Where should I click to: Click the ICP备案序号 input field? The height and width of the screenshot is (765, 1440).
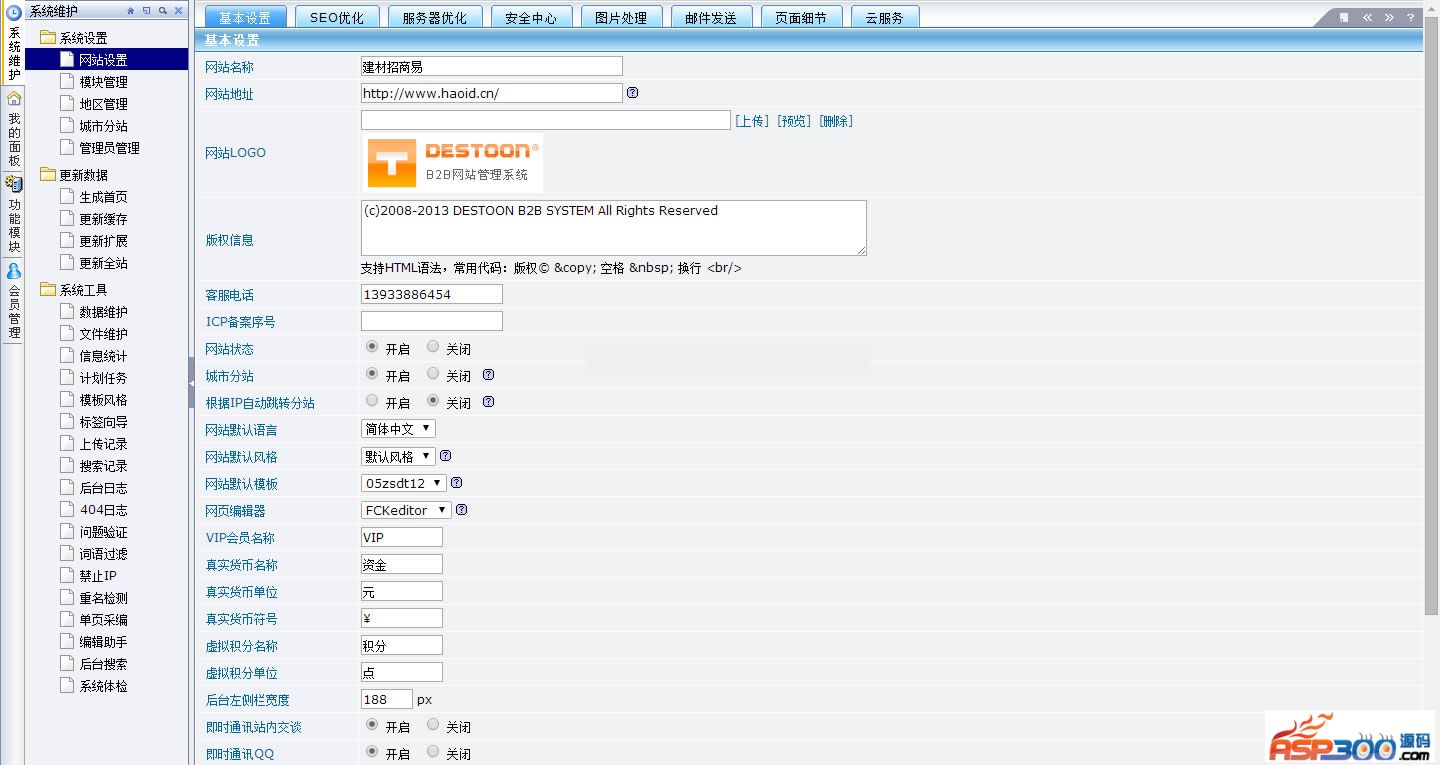point(432,321)
